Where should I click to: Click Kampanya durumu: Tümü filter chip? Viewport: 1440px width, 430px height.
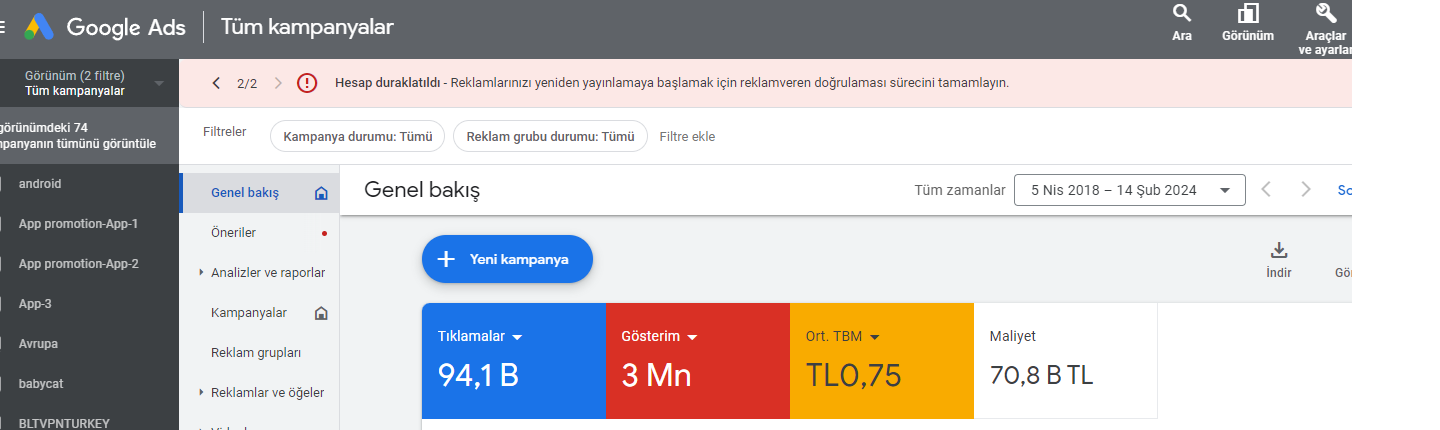click(357, 136)
